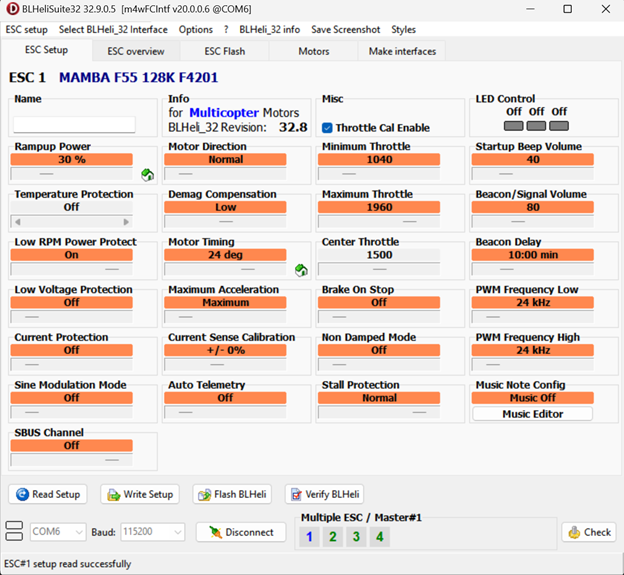Select ESC number 2
624x575 pixels.
pos(333,536)
